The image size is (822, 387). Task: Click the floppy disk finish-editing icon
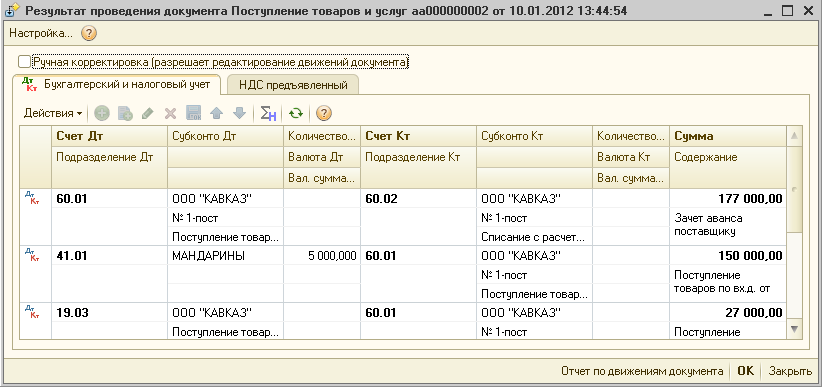pyautogui.click(x=193, y=113)
